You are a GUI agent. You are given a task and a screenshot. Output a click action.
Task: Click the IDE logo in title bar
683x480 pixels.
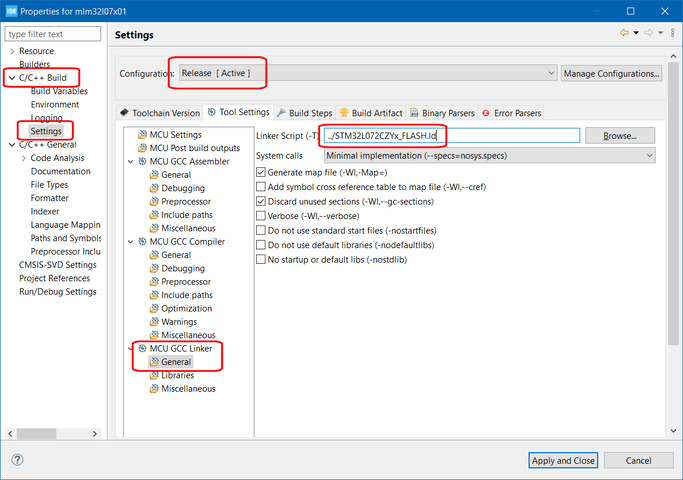[11, 11]
